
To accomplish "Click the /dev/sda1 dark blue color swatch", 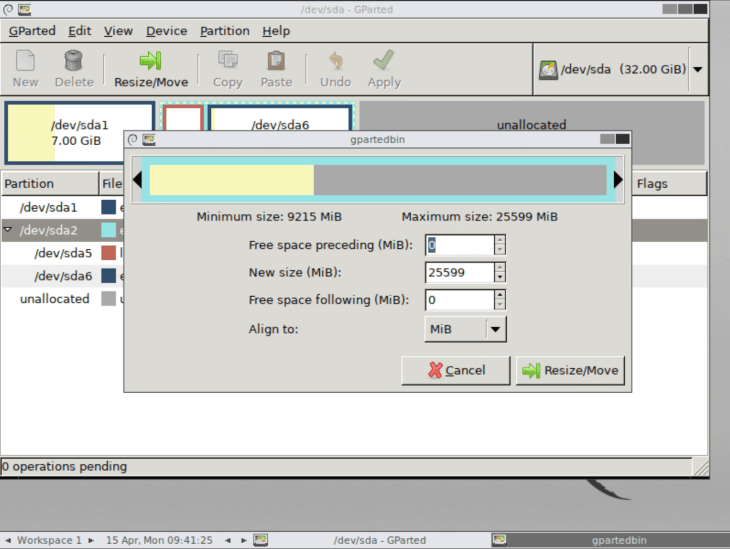I will (108, 207).
